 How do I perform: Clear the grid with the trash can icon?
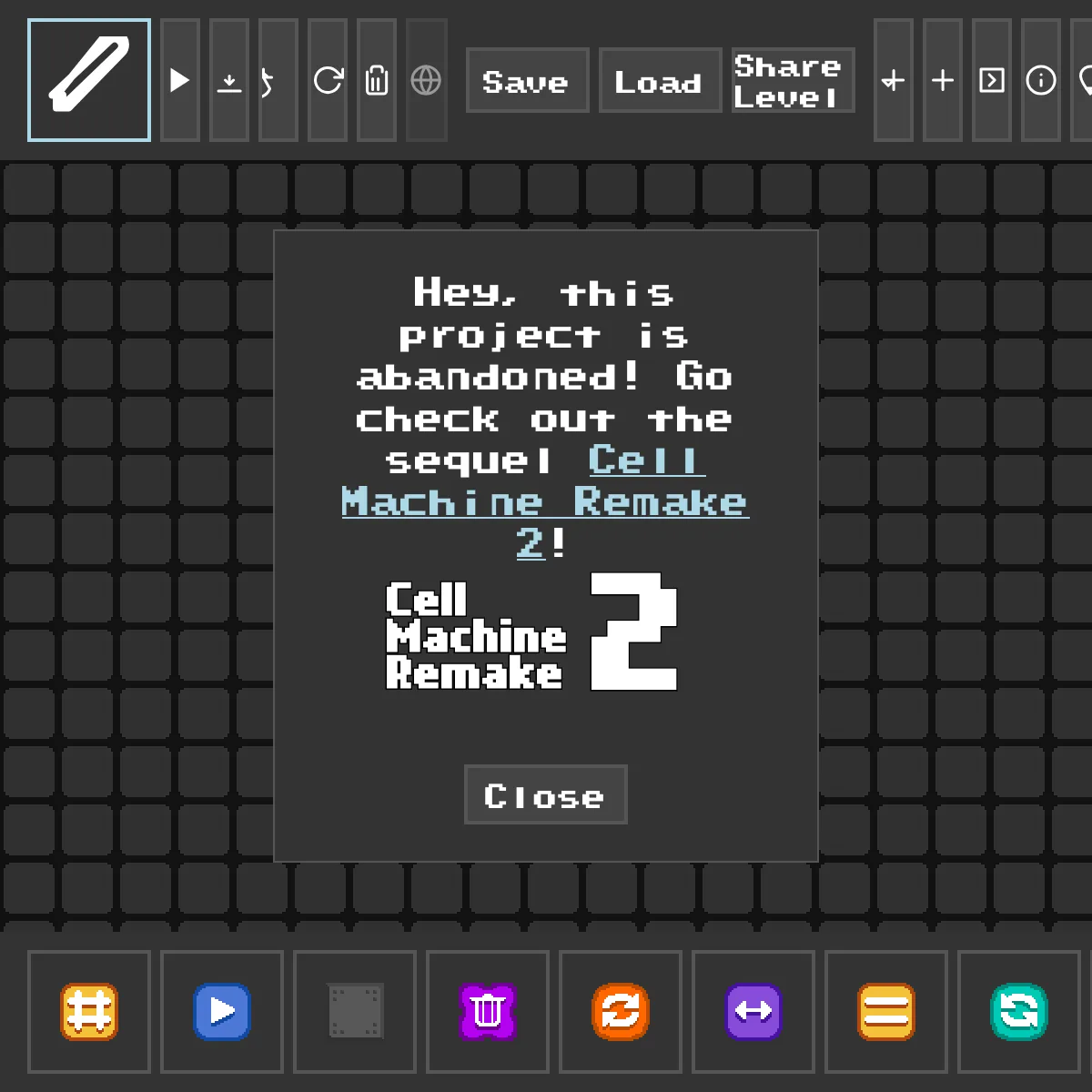(377, 79)
